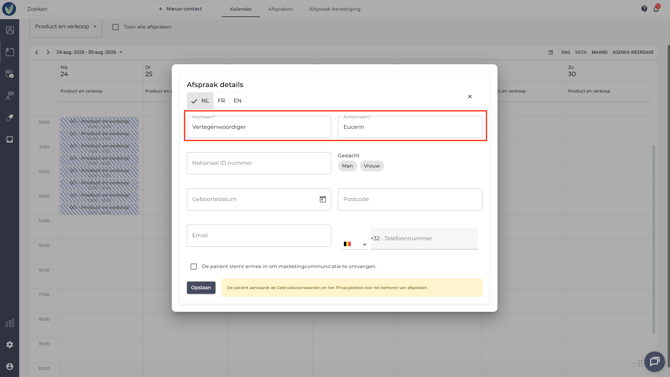Click the Nieuw contact button
The image size is (670, 377).
point(180,9)
